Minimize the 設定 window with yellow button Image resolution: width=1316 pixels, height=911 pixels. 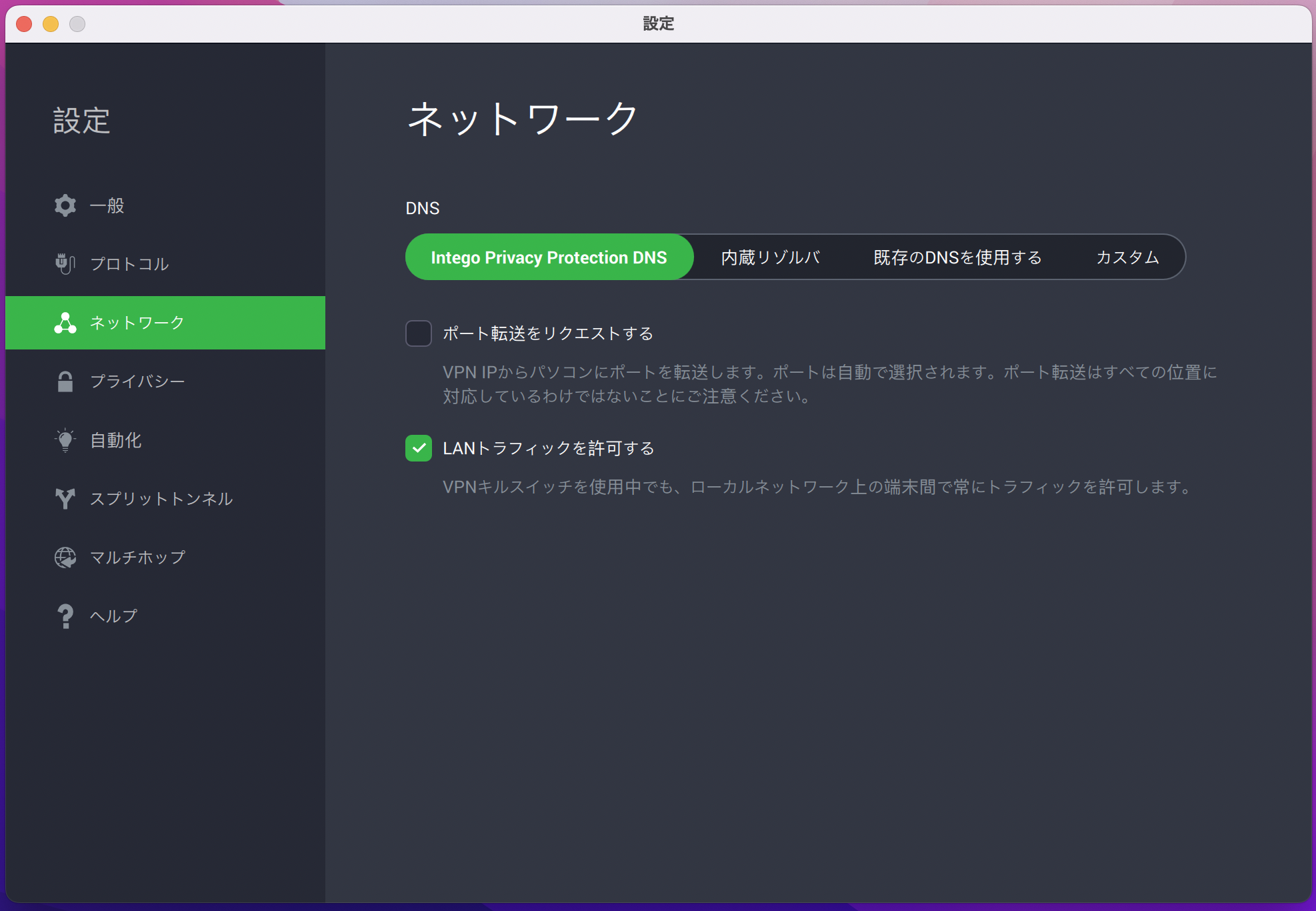[51, 24]
